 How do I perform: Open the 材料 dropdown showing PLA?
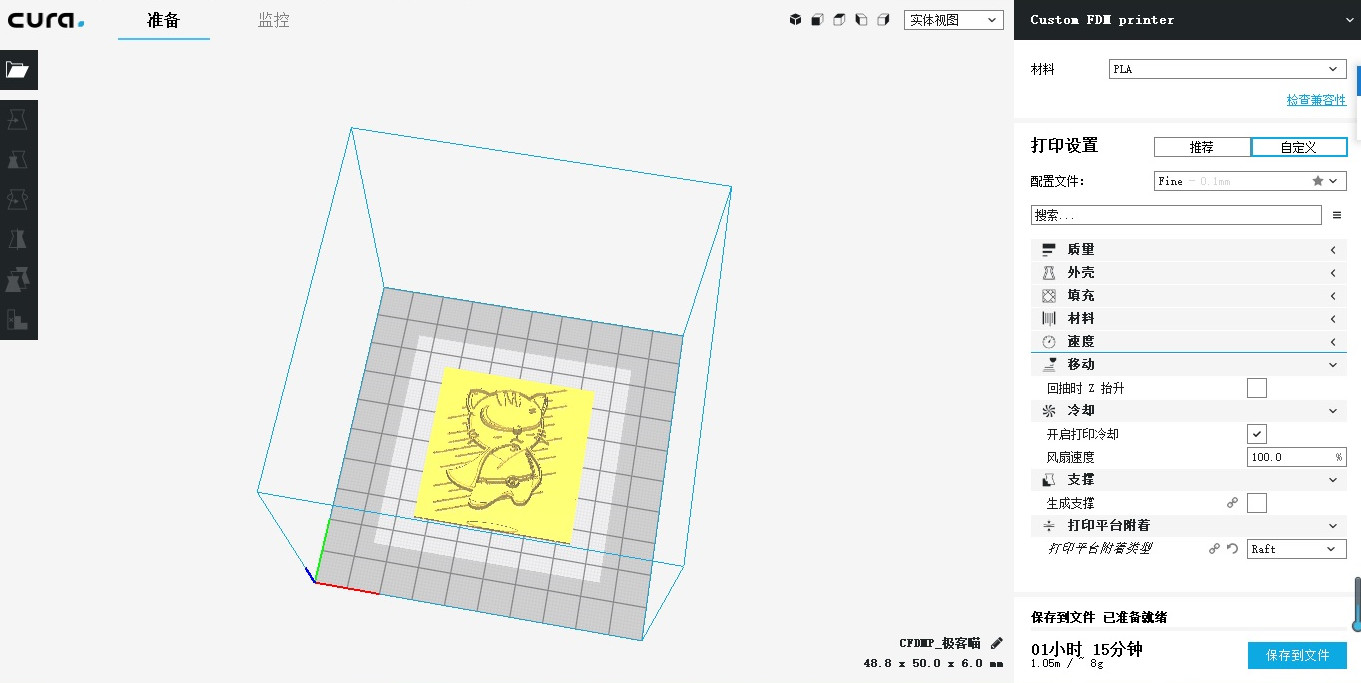[1226, 68]
